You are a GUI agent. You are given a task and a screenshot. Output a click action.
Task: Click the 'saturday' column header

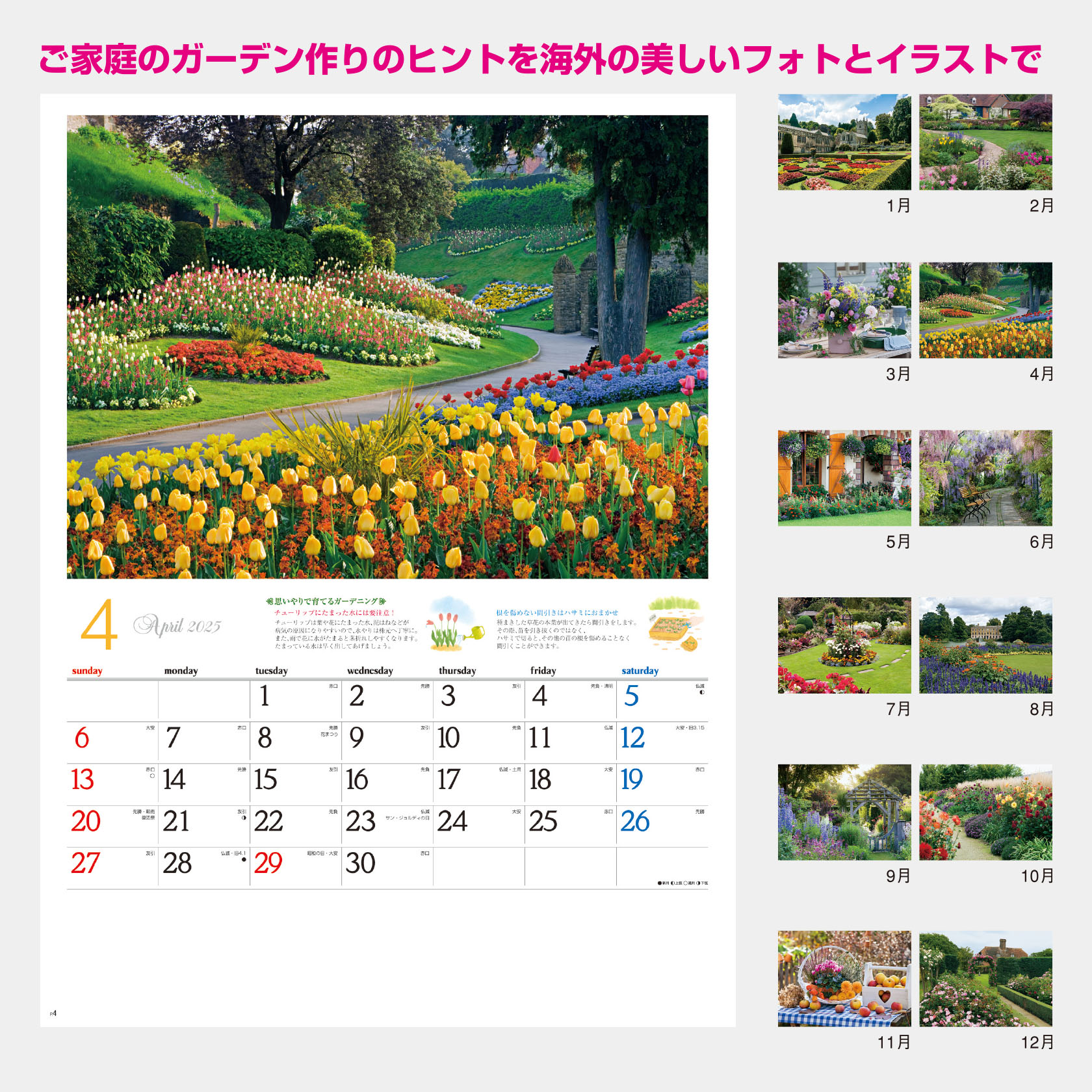[x=640, y=671]
